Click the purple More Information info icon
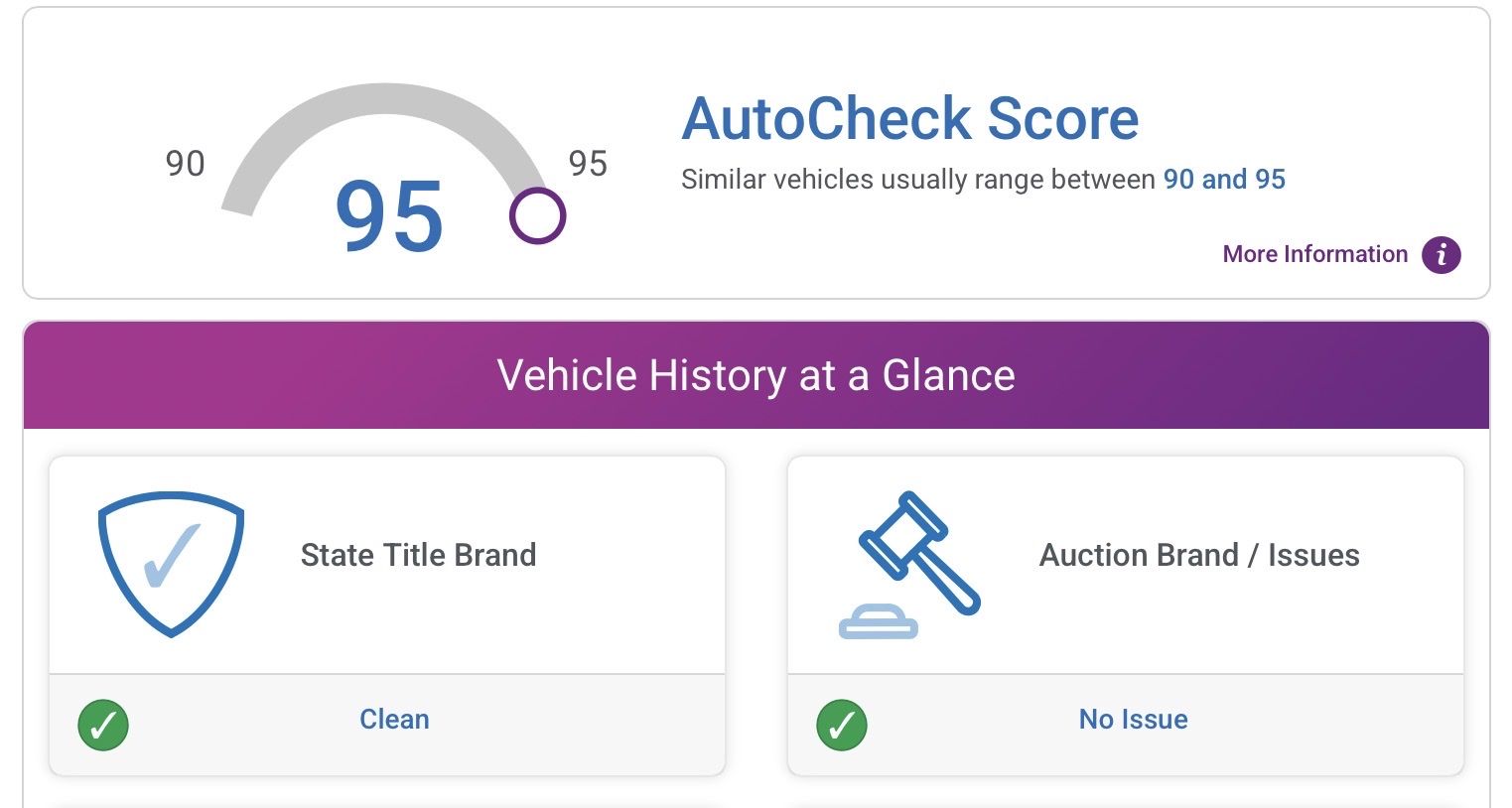The width and height of the screenshot is (1512, 808). (x=1441, y=255)
